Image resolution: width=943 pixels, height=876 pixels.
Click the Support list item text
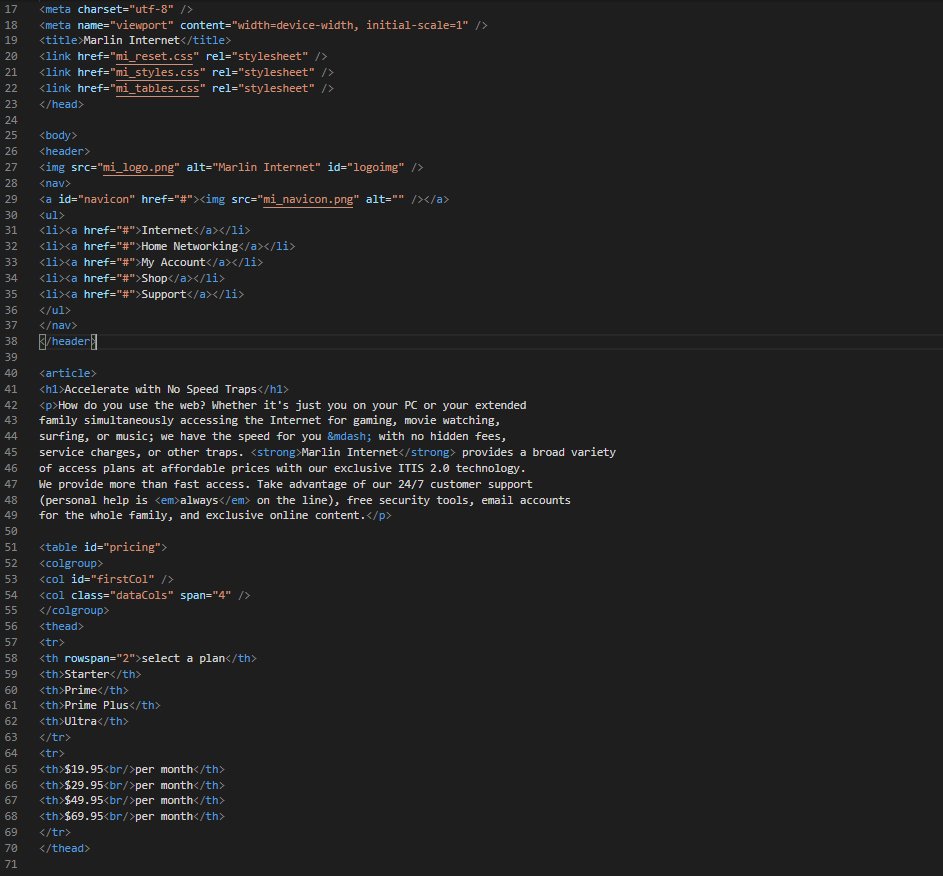click(164, 294)
